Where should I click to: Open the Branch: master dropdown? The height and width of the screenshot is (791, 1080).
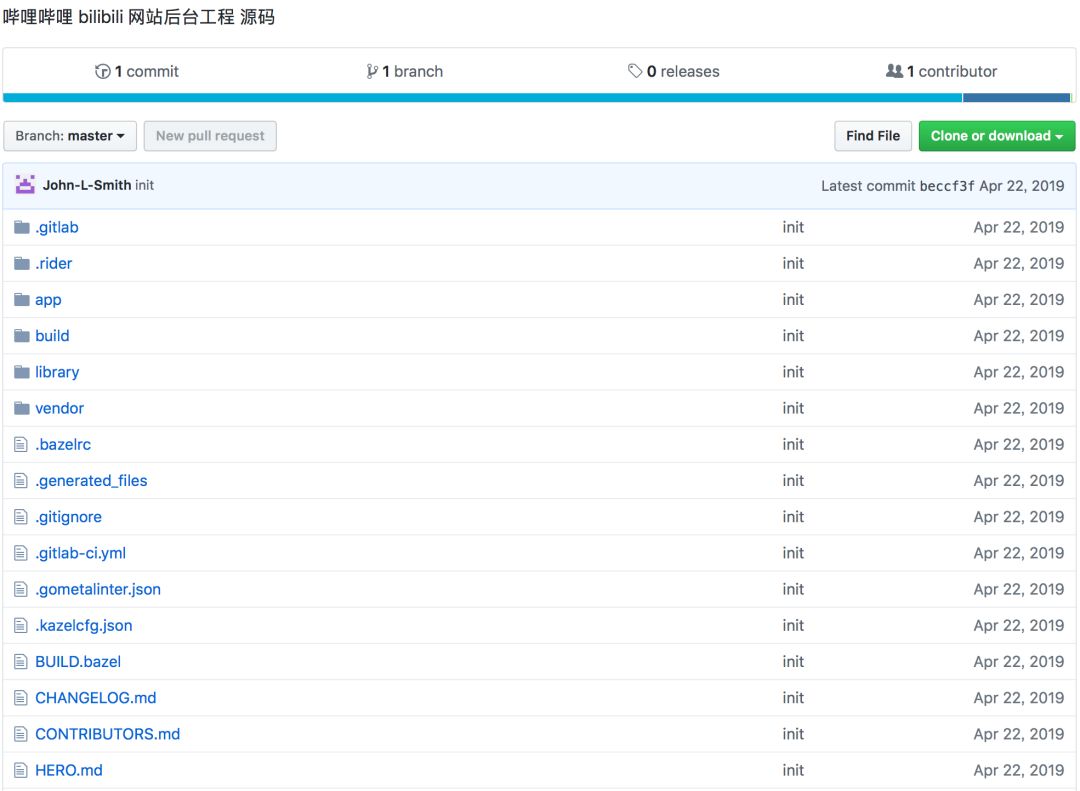pos(70,136)
